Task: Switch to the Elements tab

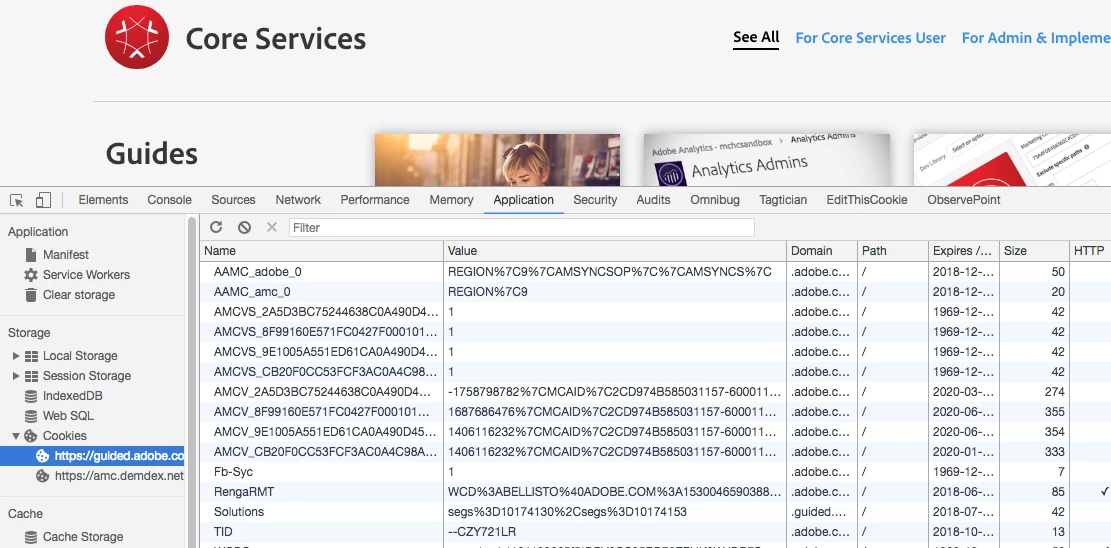Action: click(x=103, y=200)
